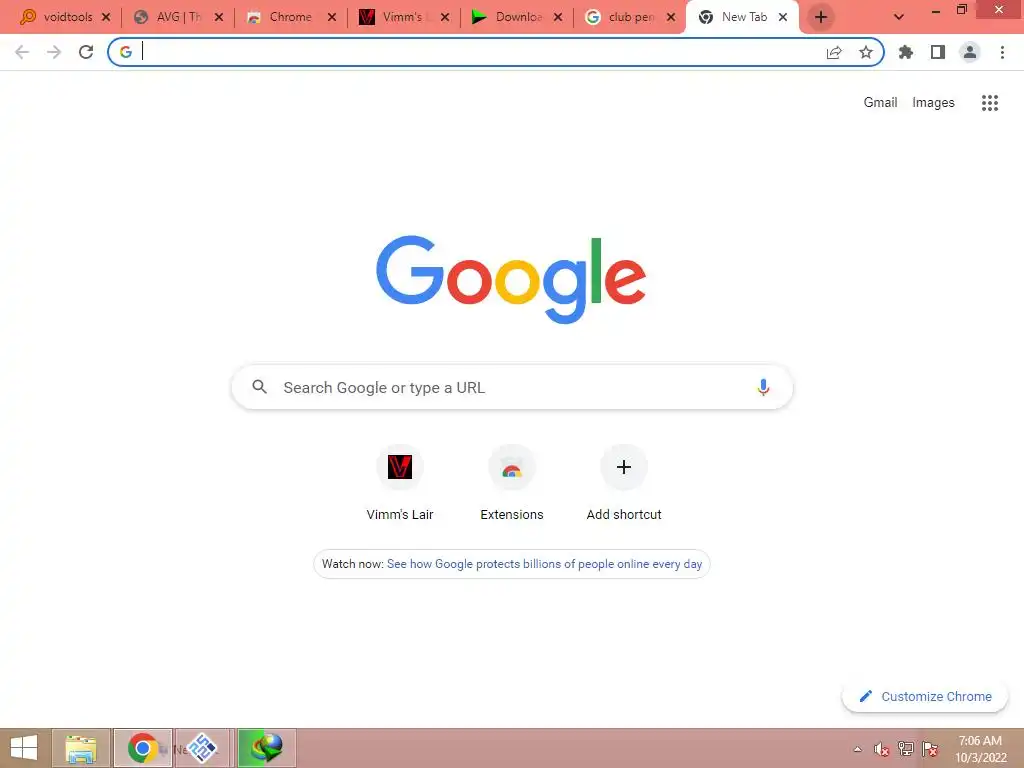Open Gmail link
The image size is (1024, 768).
[880, 103]
